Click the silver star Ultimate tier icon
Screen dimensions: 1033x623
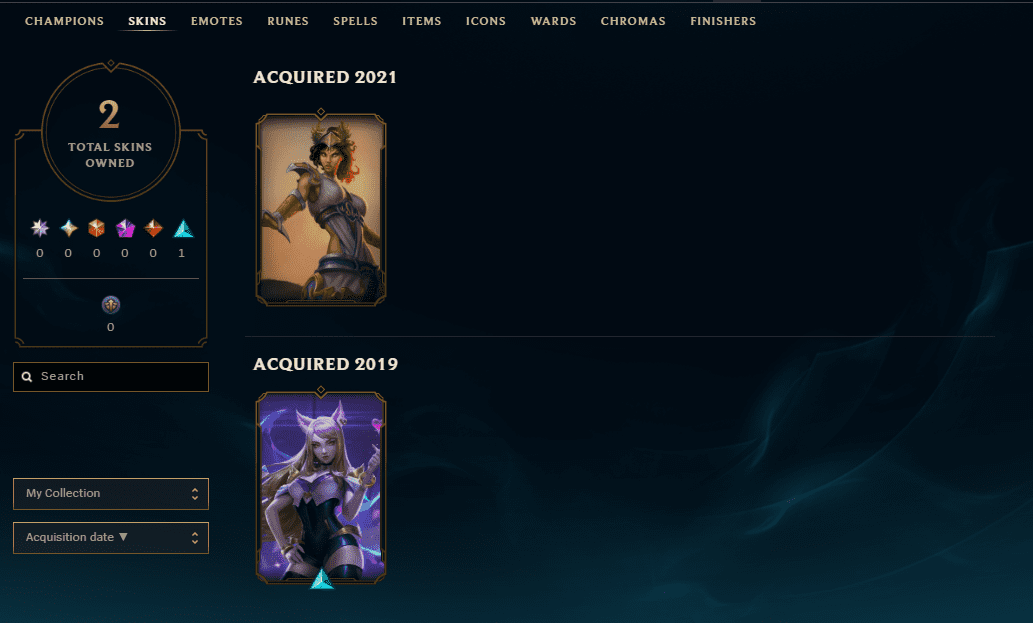point(40,229)
